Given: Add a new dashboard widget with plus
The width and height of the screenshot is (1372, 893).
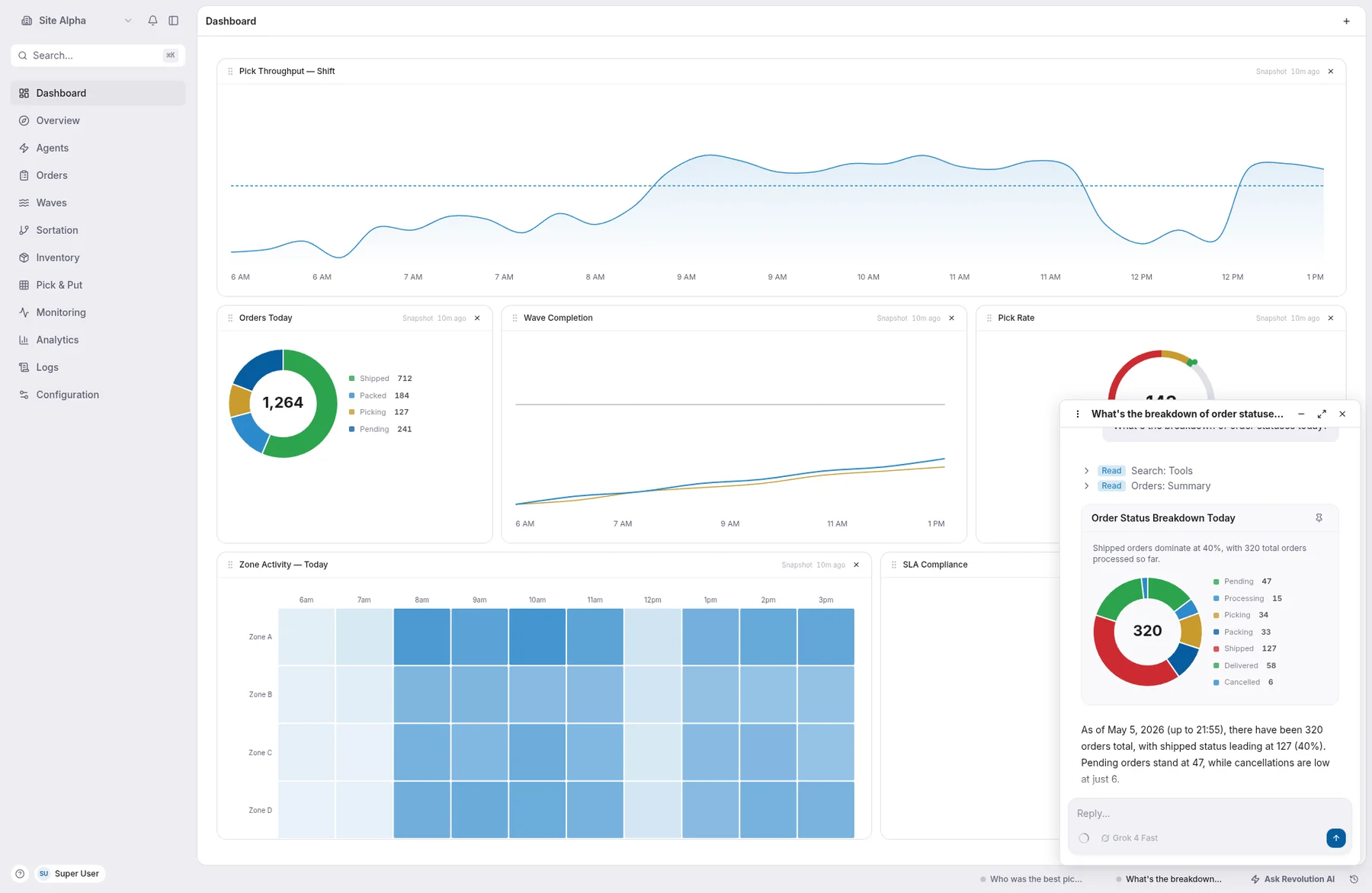Looking at the screenshot, I should [1346, 21].
